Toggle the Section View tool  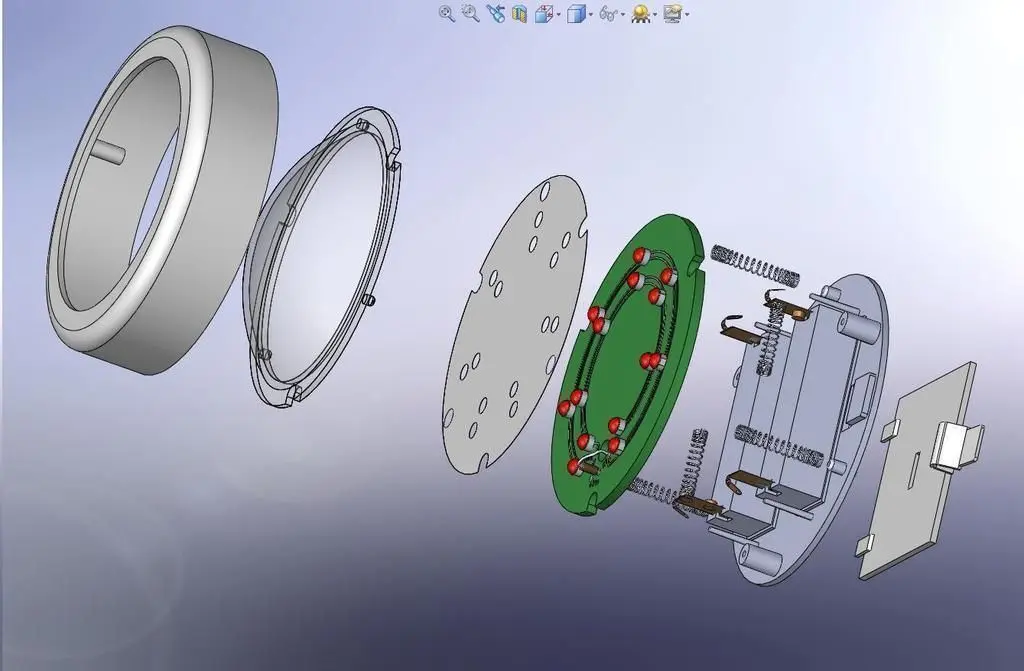pos(519,14)
